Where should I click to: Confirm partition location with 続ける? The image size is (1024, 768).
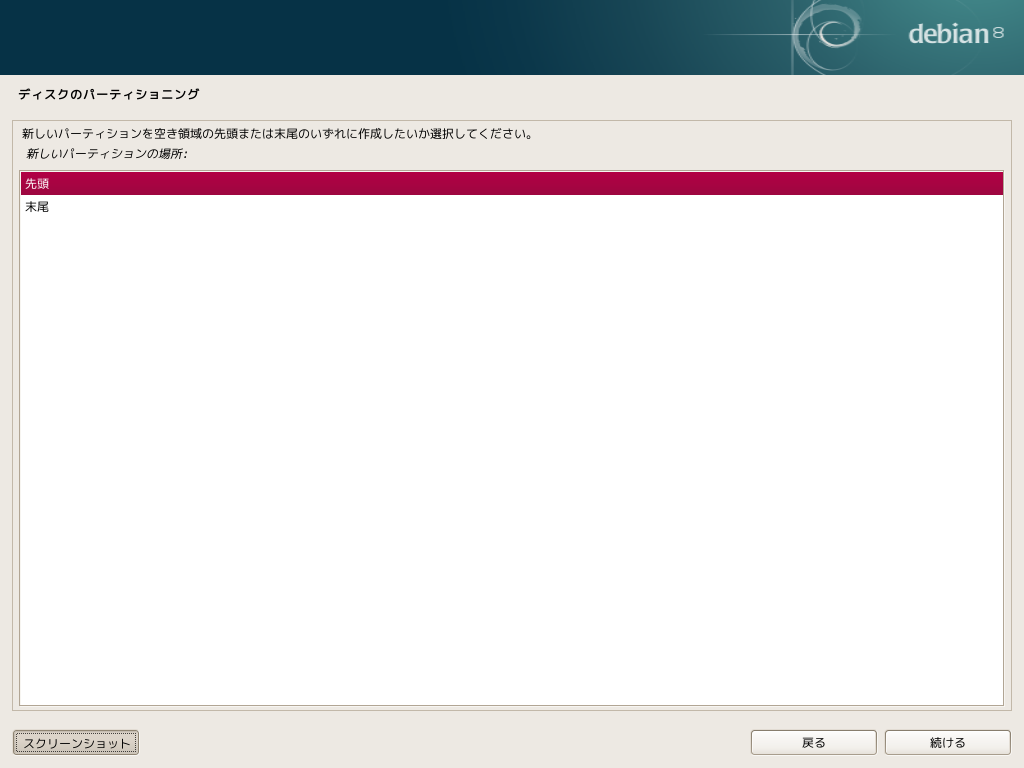(x=946, y=742)
